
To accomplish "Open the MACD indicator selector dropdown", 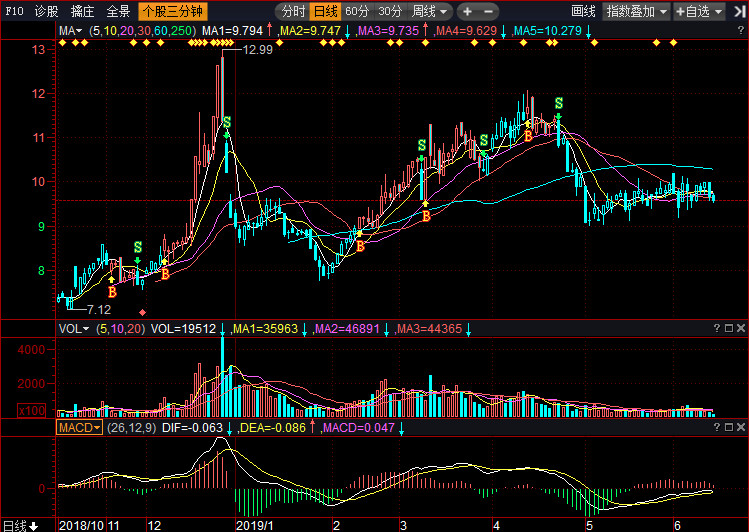I will tap(80, 427).
